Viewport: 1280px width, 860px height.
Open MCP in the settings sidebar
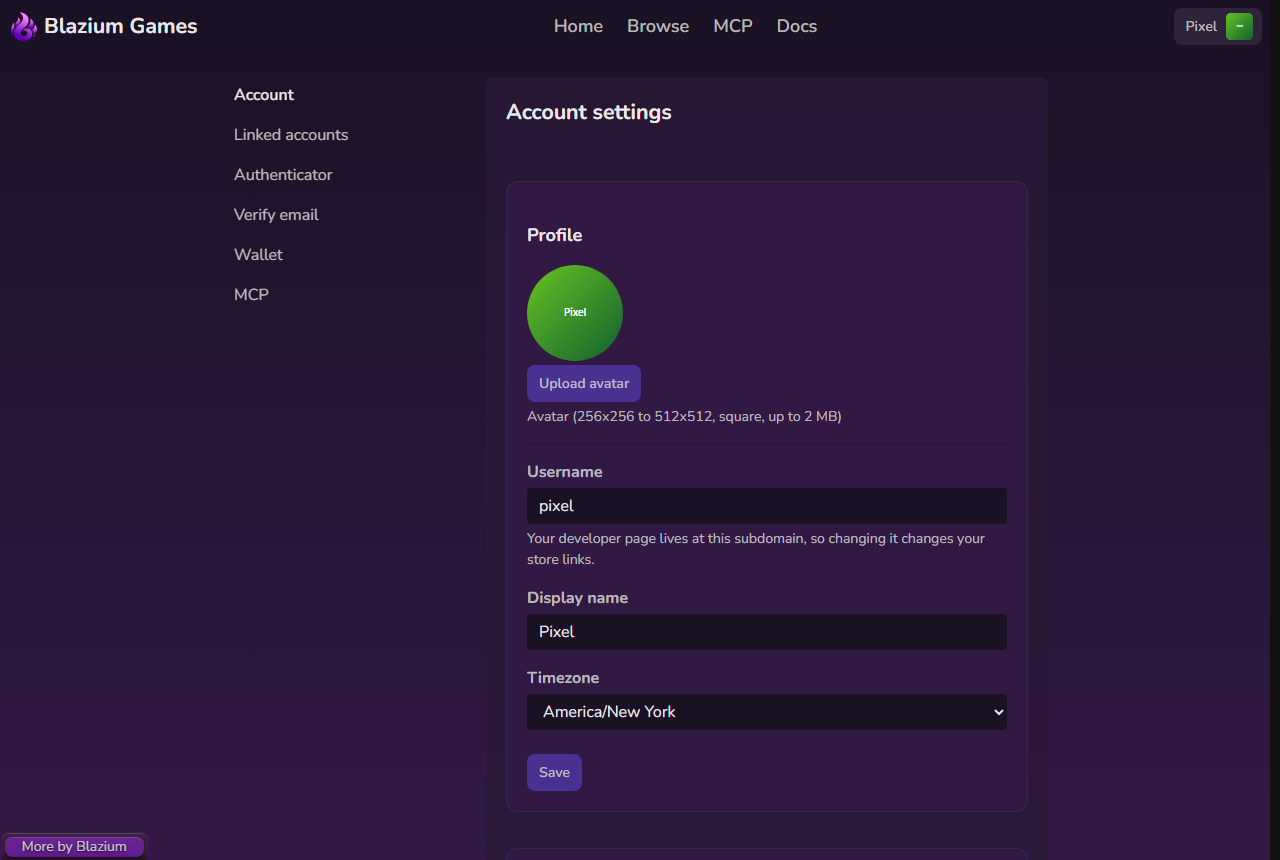tap(251, 295)
